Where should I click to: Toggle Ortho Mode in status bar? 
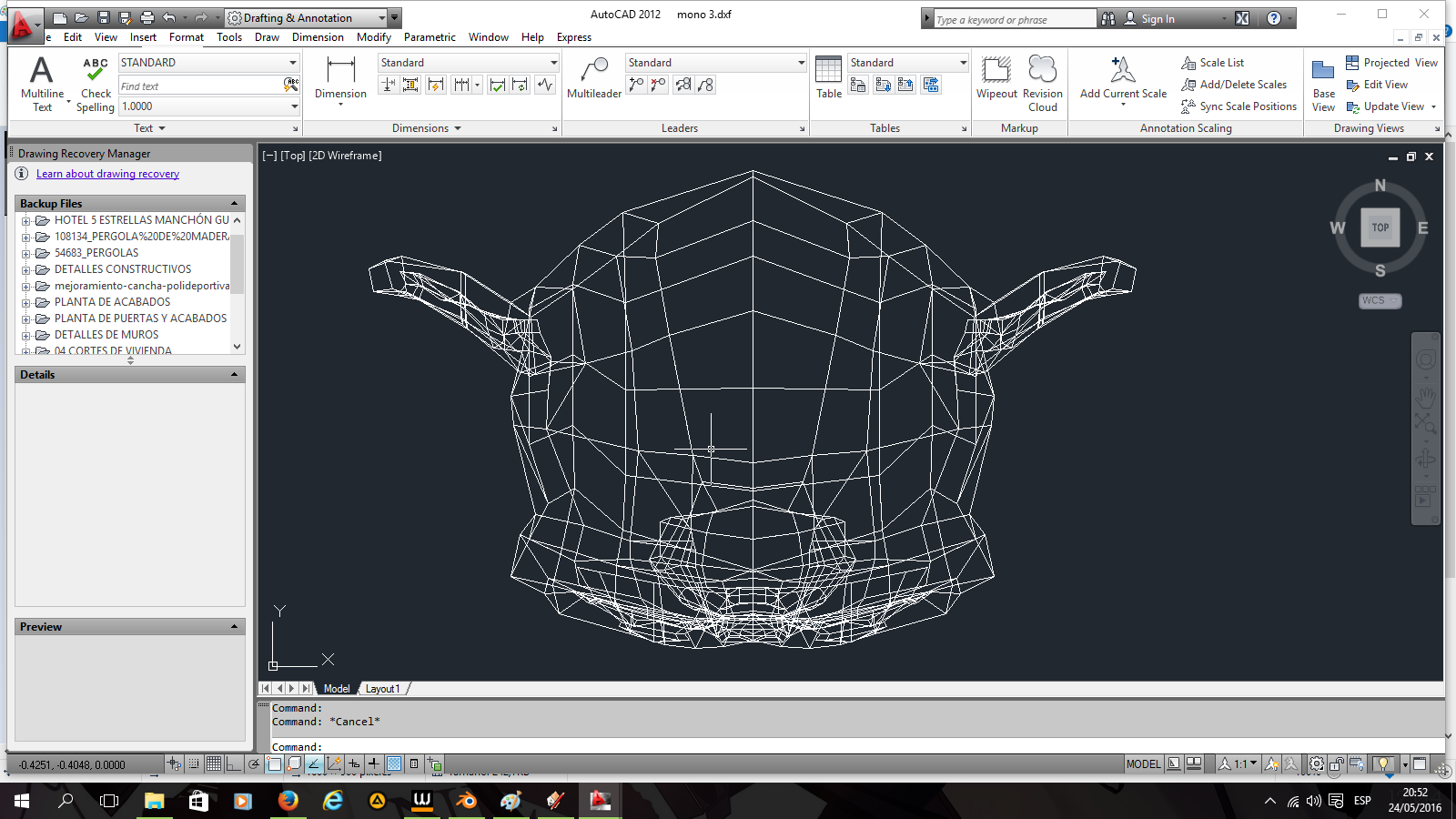point(233,764)
